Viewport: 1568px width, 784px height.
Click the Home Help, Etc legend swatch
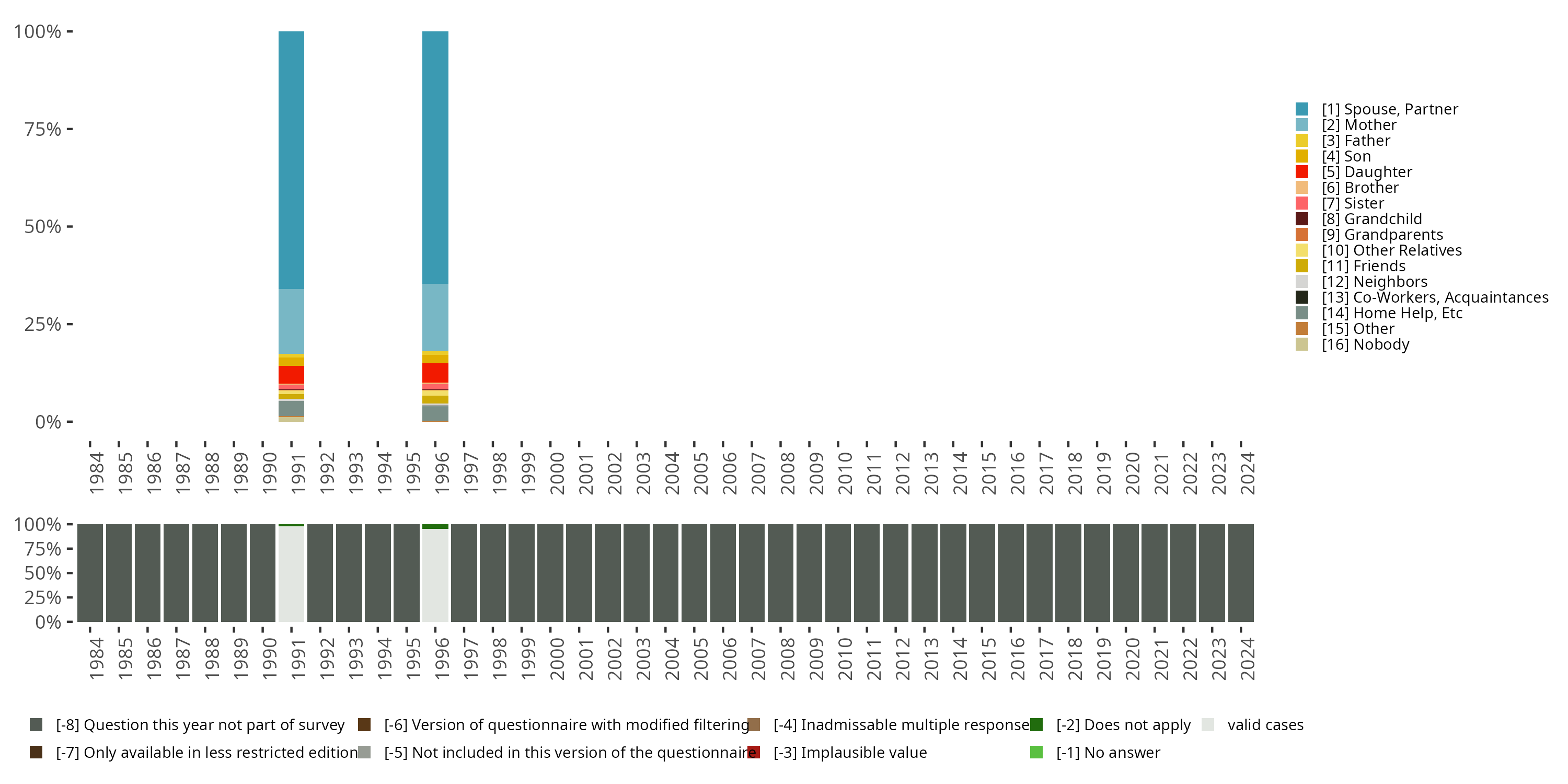pyautogui.click(x=1301, y=313)
